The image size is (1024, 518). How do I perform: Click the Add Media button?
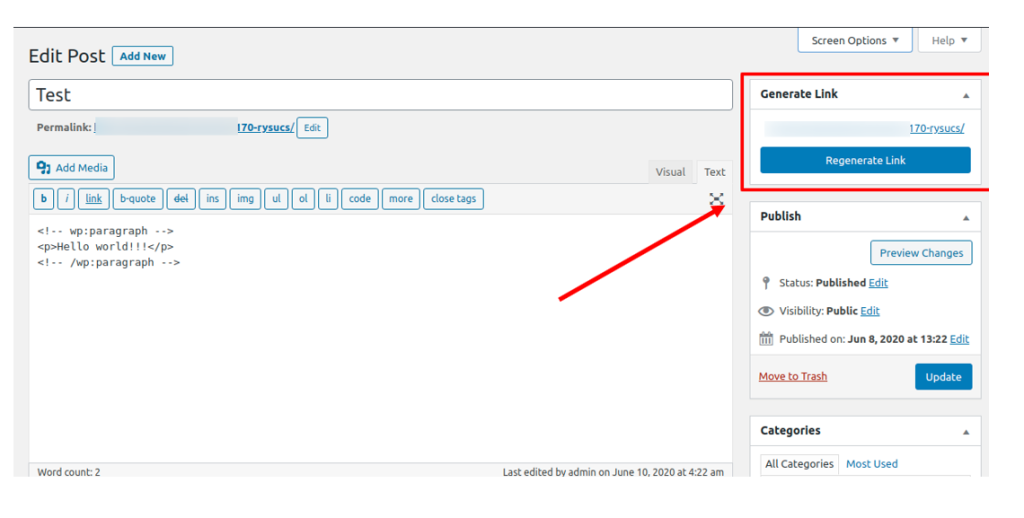[x=72, y=168]
